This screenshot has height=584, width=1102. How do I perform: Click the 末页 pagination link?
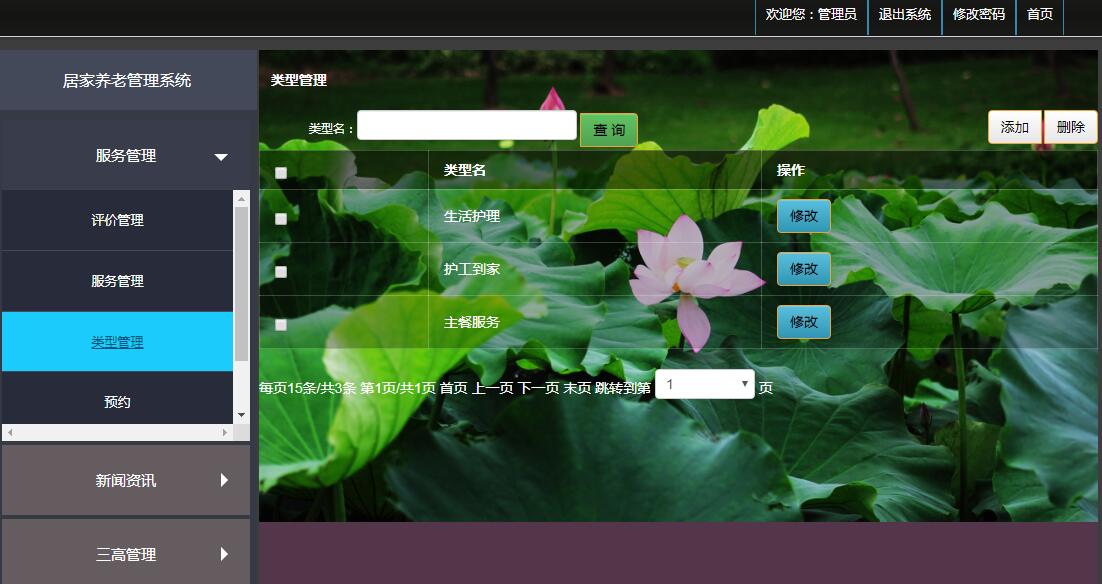577,388
